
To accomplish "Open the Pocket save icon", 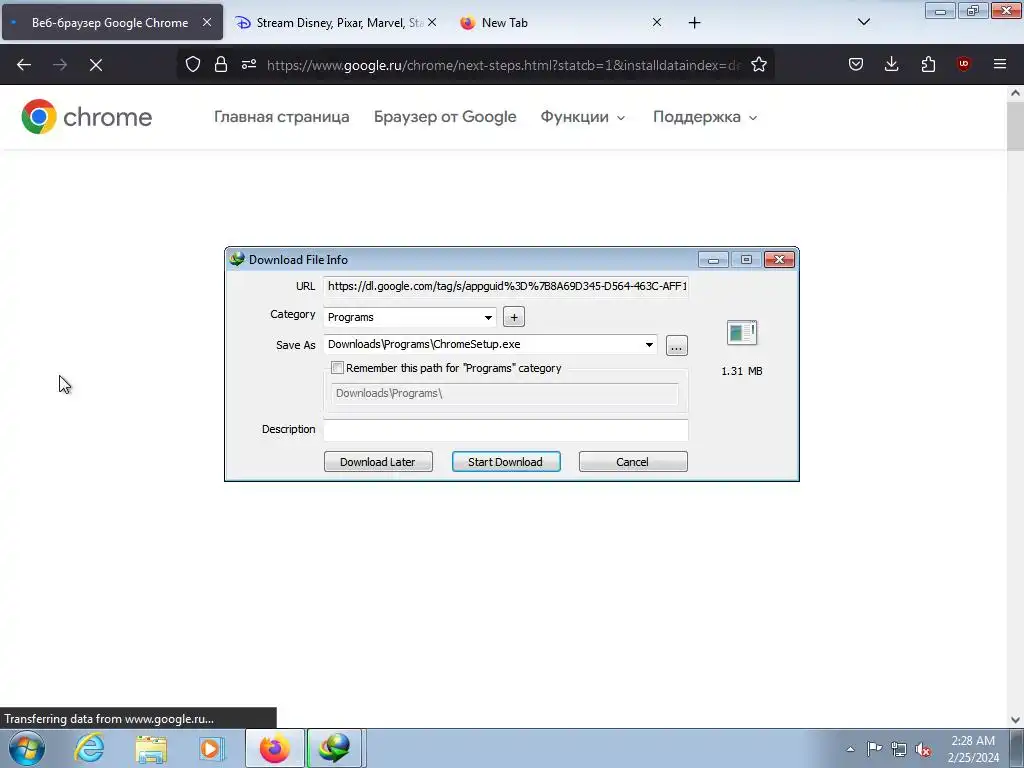I will pyautogui.click(x=856, y=64).
